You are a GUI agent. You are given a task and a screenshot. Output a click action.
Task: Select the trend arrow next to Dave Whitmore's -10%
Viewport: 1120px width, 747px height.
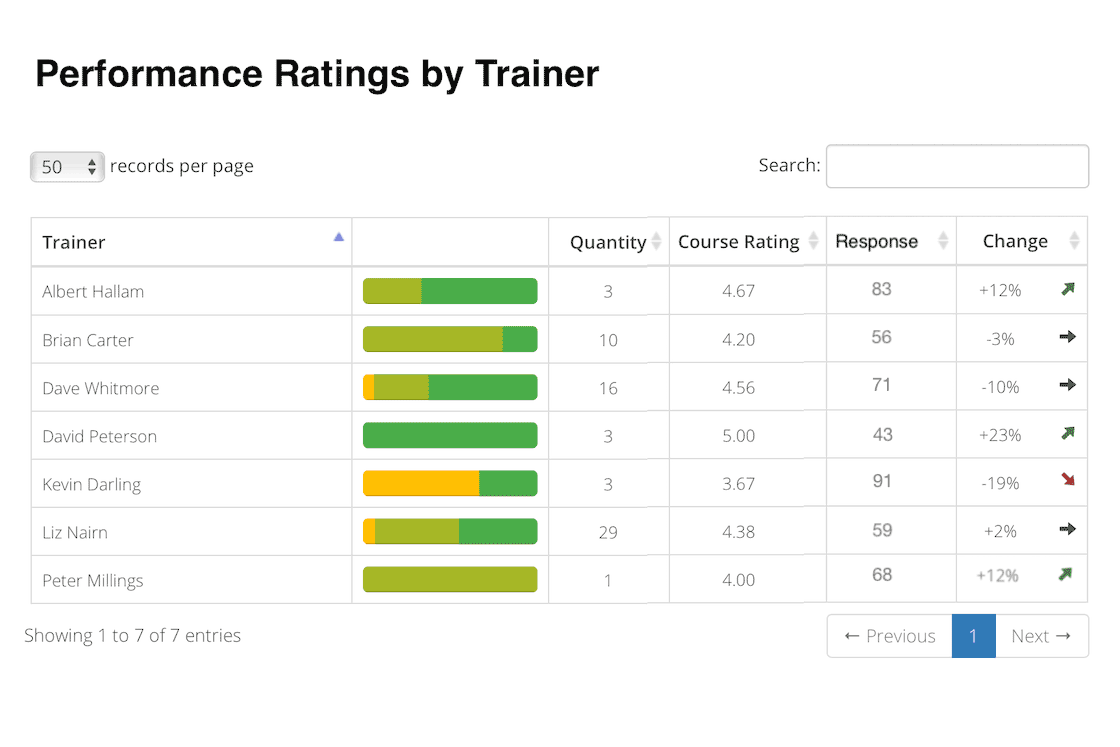tap(1068, 385)
